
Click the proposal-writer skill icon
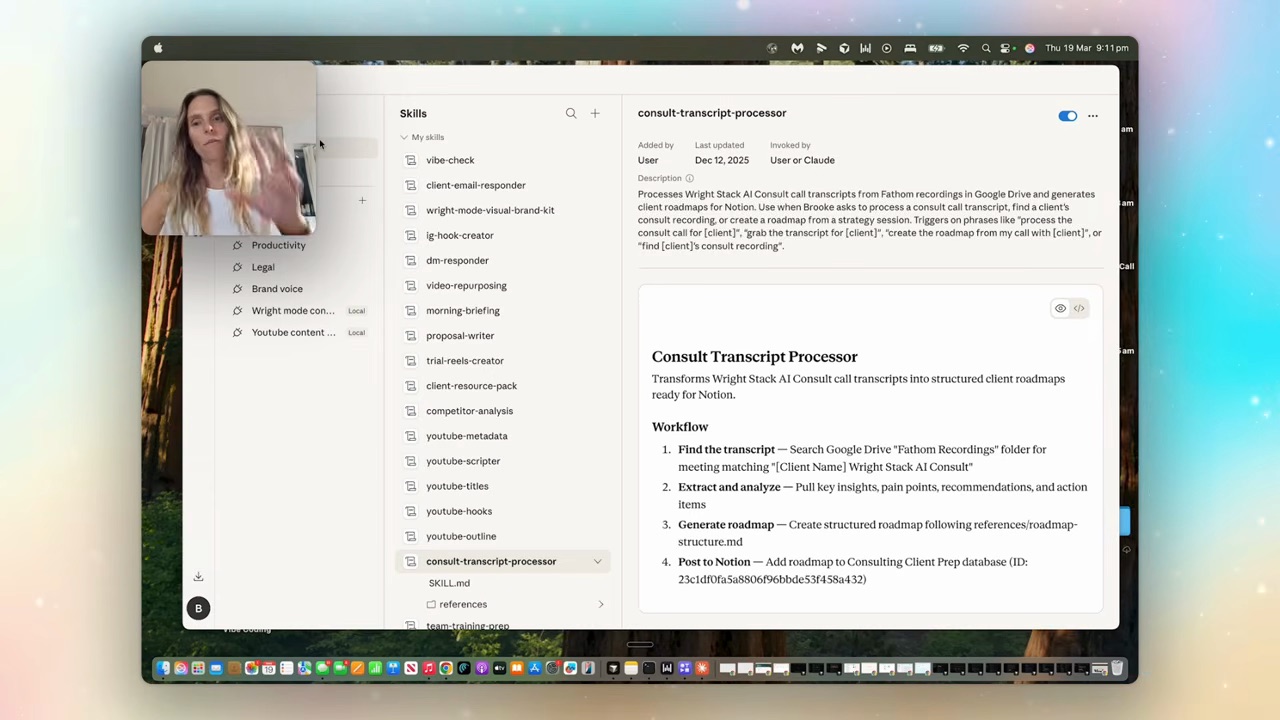coord(411,335)
